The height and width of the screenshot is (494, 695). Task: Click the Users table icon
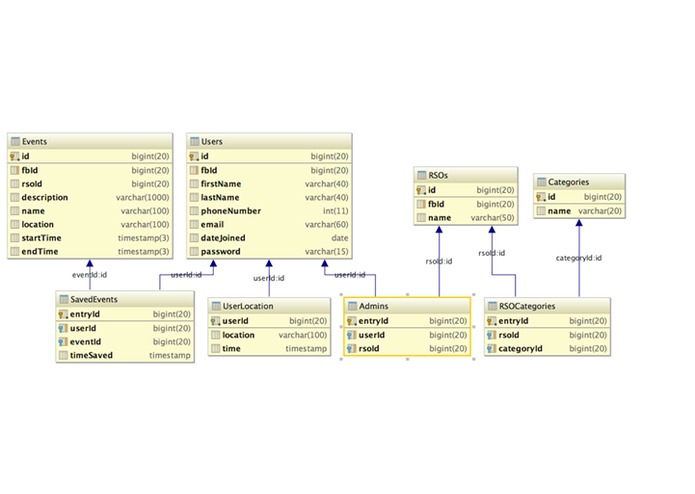[195, 141]
